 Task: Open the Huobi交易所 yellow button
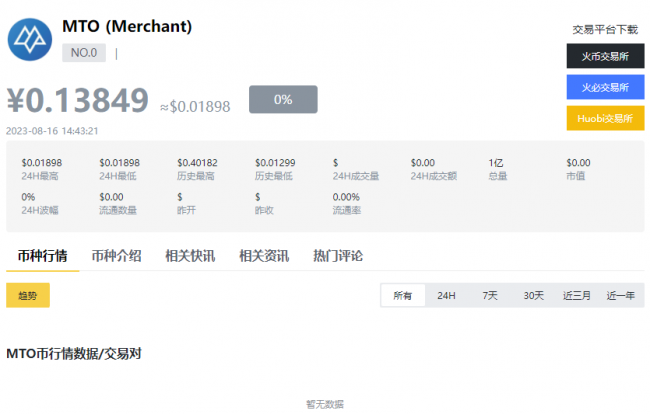[x=605, y=118]
